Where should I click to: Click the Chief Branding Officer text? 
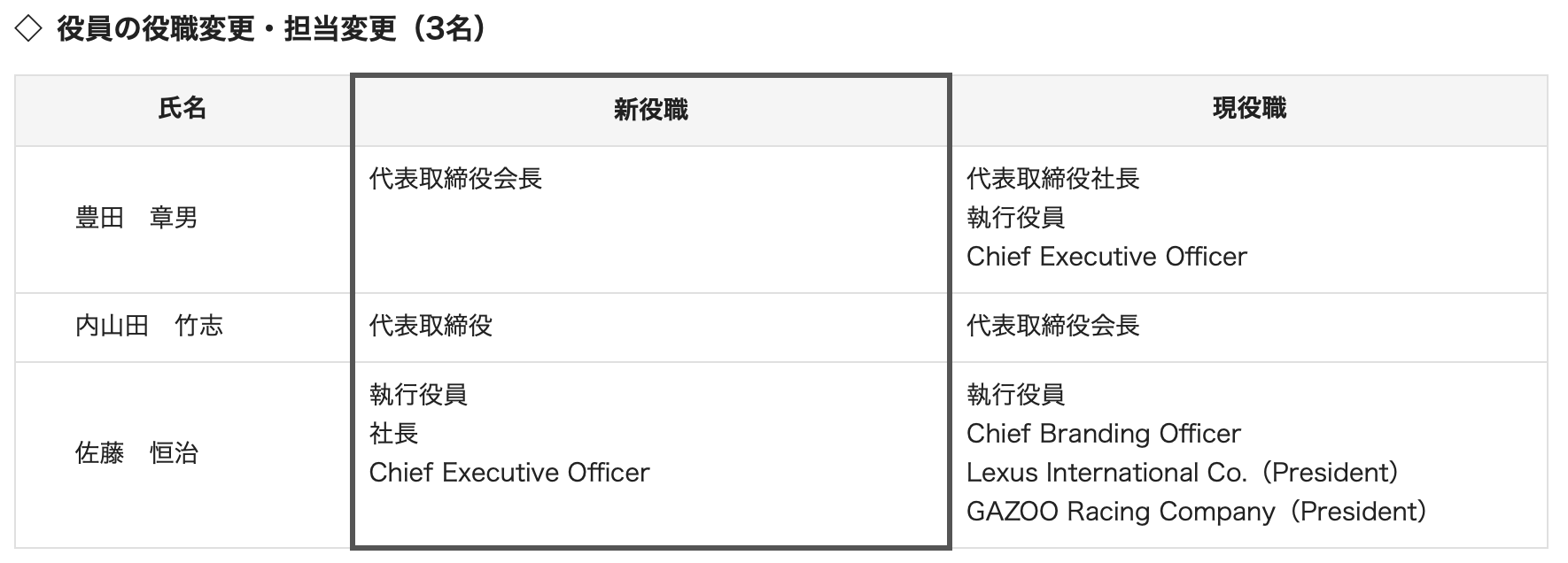tap(1104, 434)
